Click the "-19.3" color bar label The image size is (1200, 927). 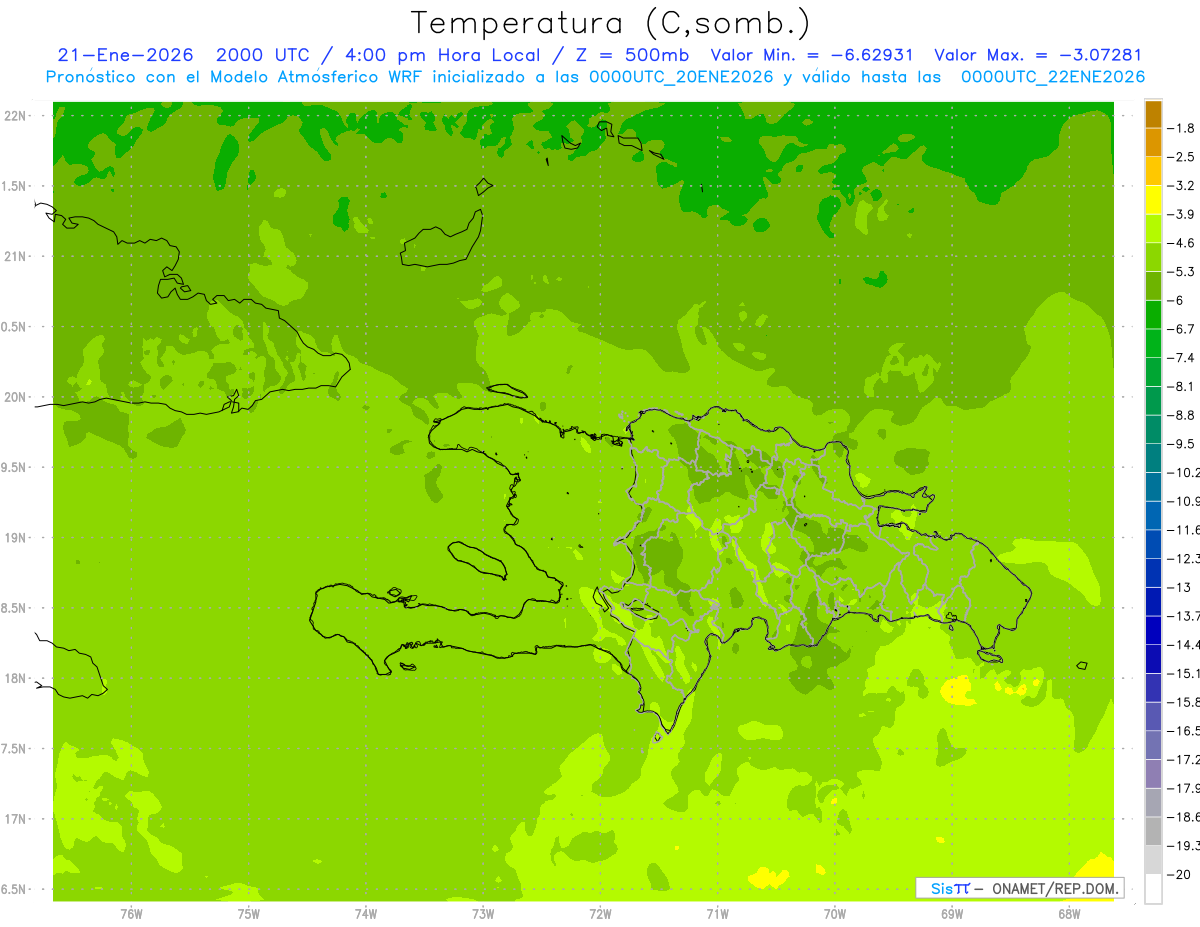(1184, 845)
